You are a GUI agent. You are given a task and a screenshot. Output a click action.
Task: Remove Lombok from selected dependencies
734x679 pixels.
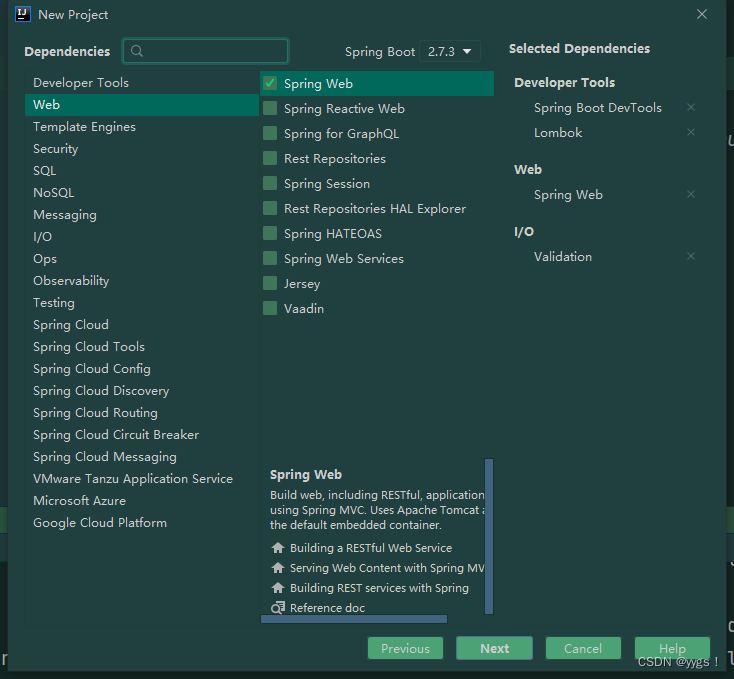pos(690,132)
